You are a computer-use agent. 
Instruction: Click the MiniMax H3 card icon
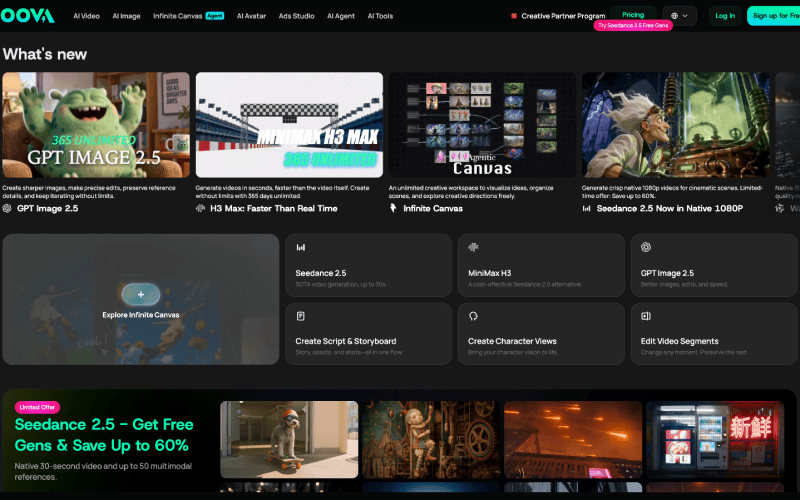click(473, 247)
